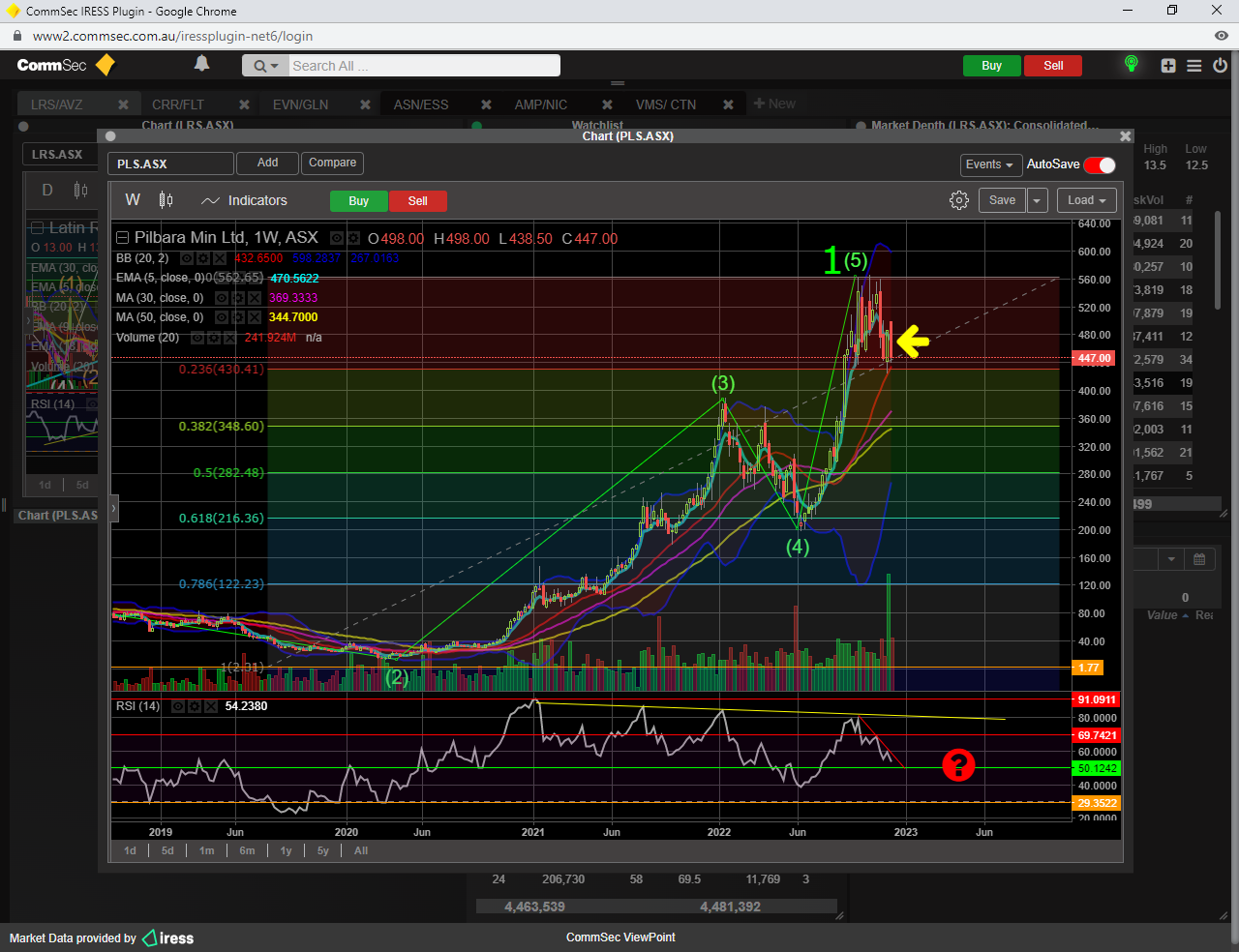Open the calendar icon in the background order panel

coord(1199,559)
